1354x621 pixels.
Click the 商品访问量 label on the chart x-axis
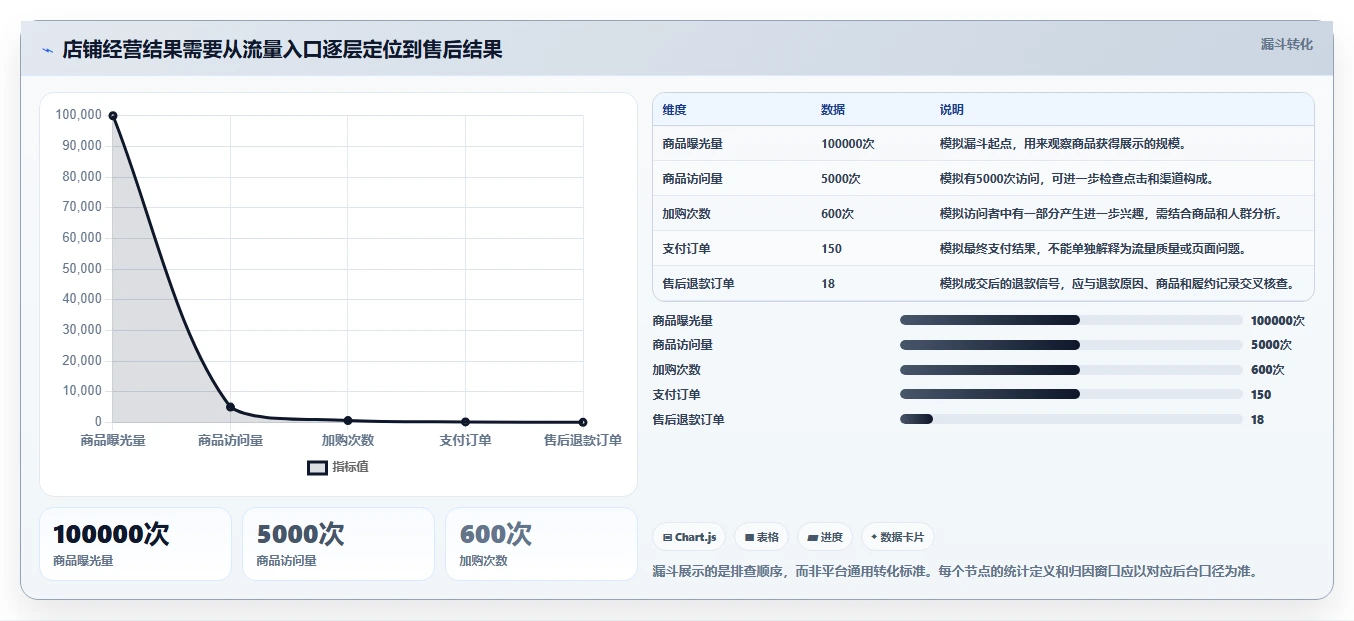pyautogui.click(x=230, y=440)
